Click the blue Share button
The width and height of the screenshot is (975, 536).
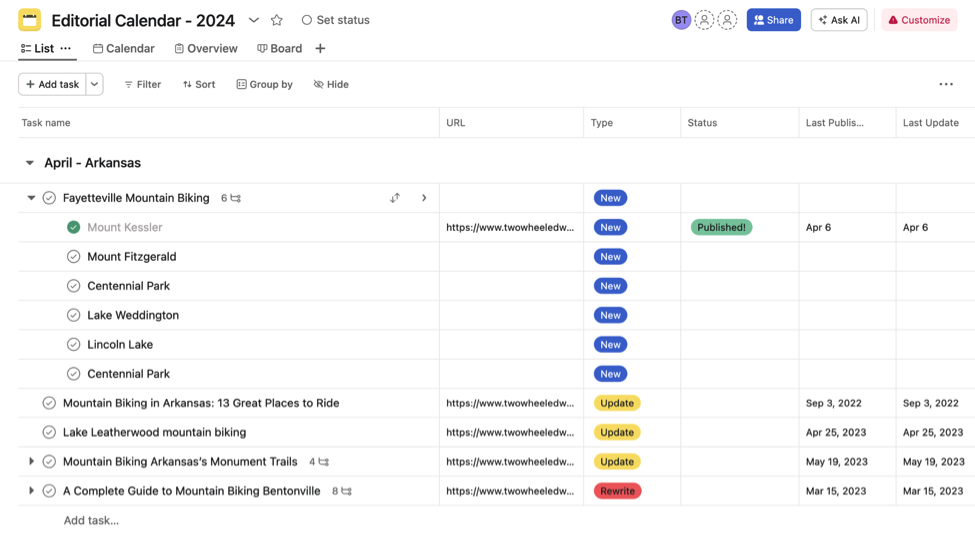pos(773,20)
